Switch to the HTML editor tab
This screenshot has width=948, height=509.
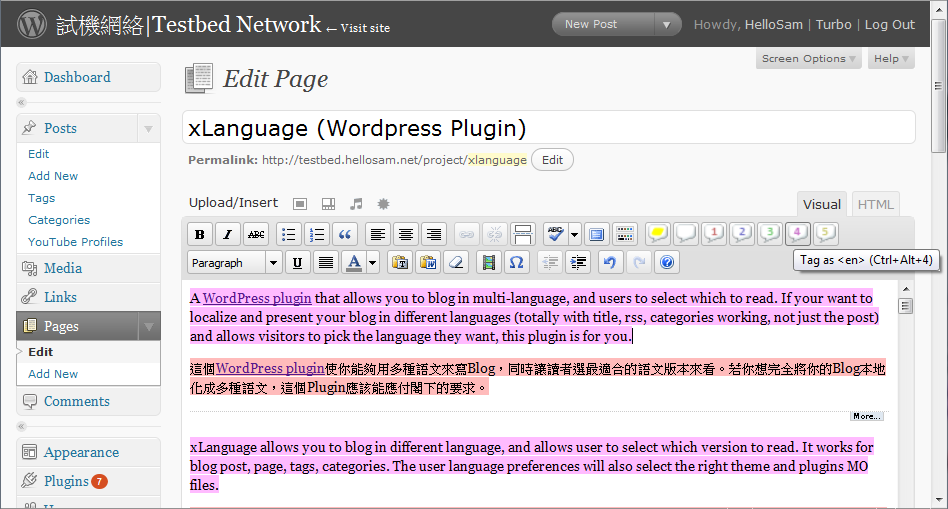tap(875, 204)
